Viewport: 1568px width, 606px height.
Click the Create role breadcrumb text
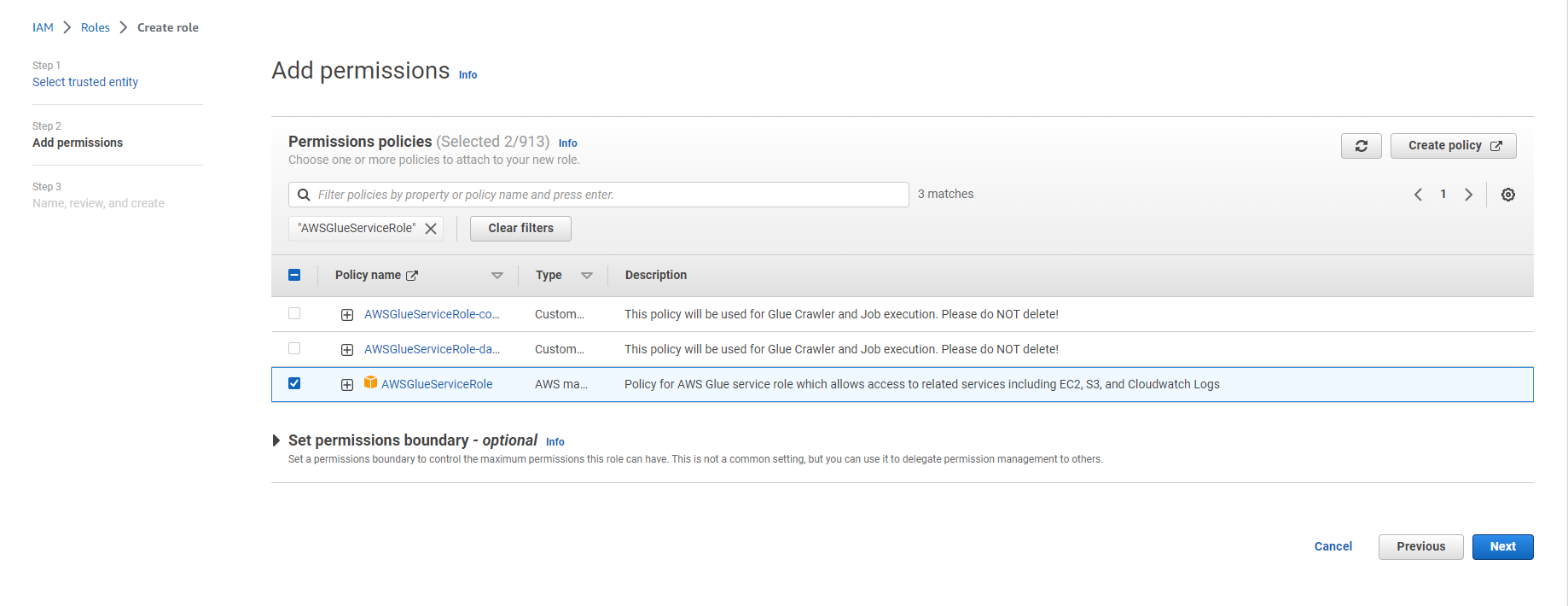click(x=167, y=27)
